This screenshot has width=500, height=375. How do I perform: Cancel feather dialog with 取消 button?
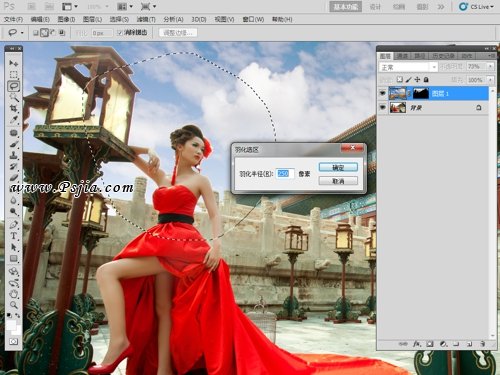[338, 181]
